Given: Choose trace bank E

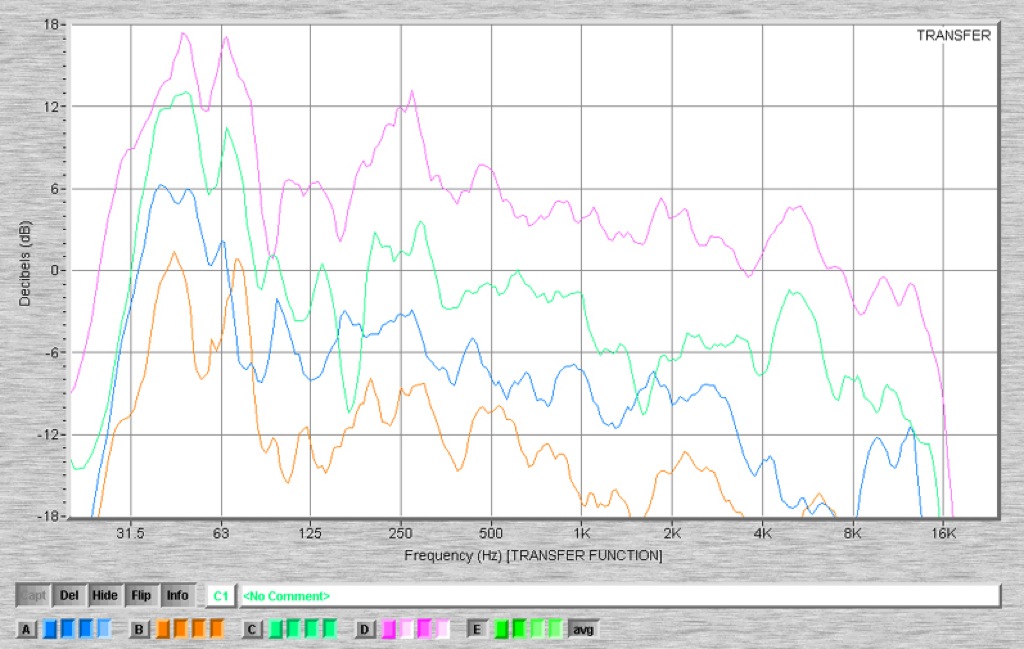Looking at the screenshot, I should point(477,629).
